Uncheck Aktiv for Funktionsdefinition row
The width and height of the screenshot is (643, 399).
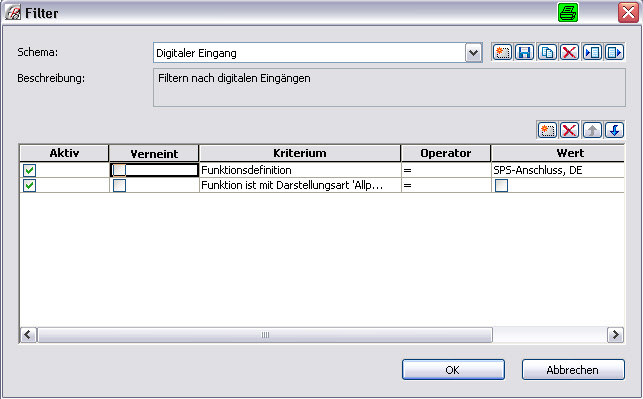[x=30, y=170]
